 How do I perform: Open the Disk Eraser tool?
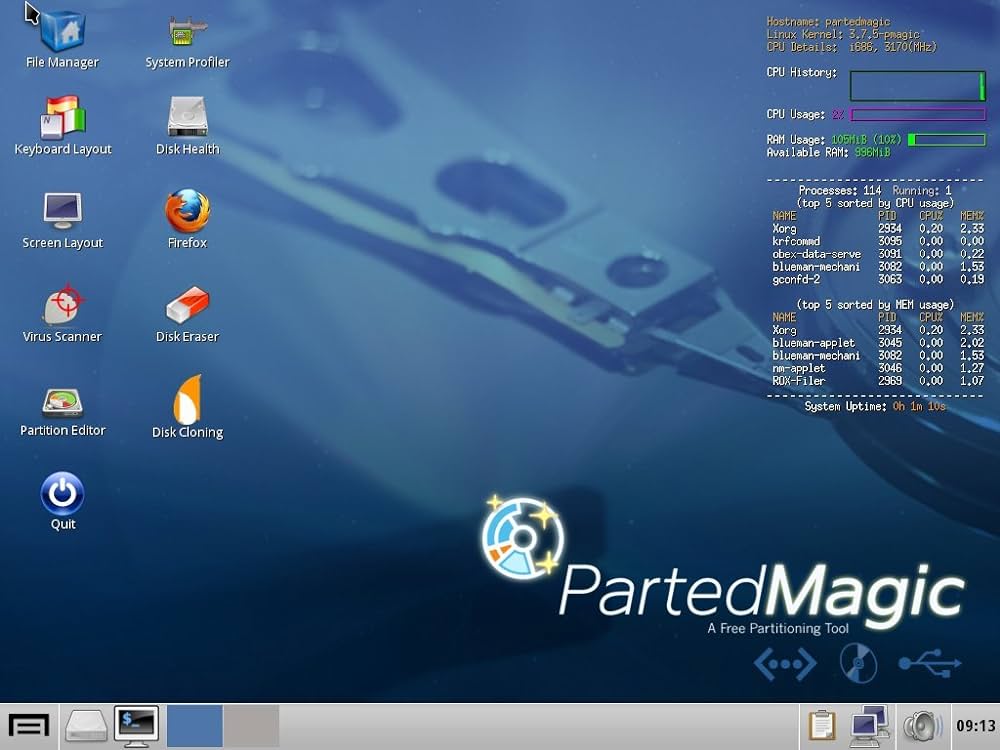(187, 305)
